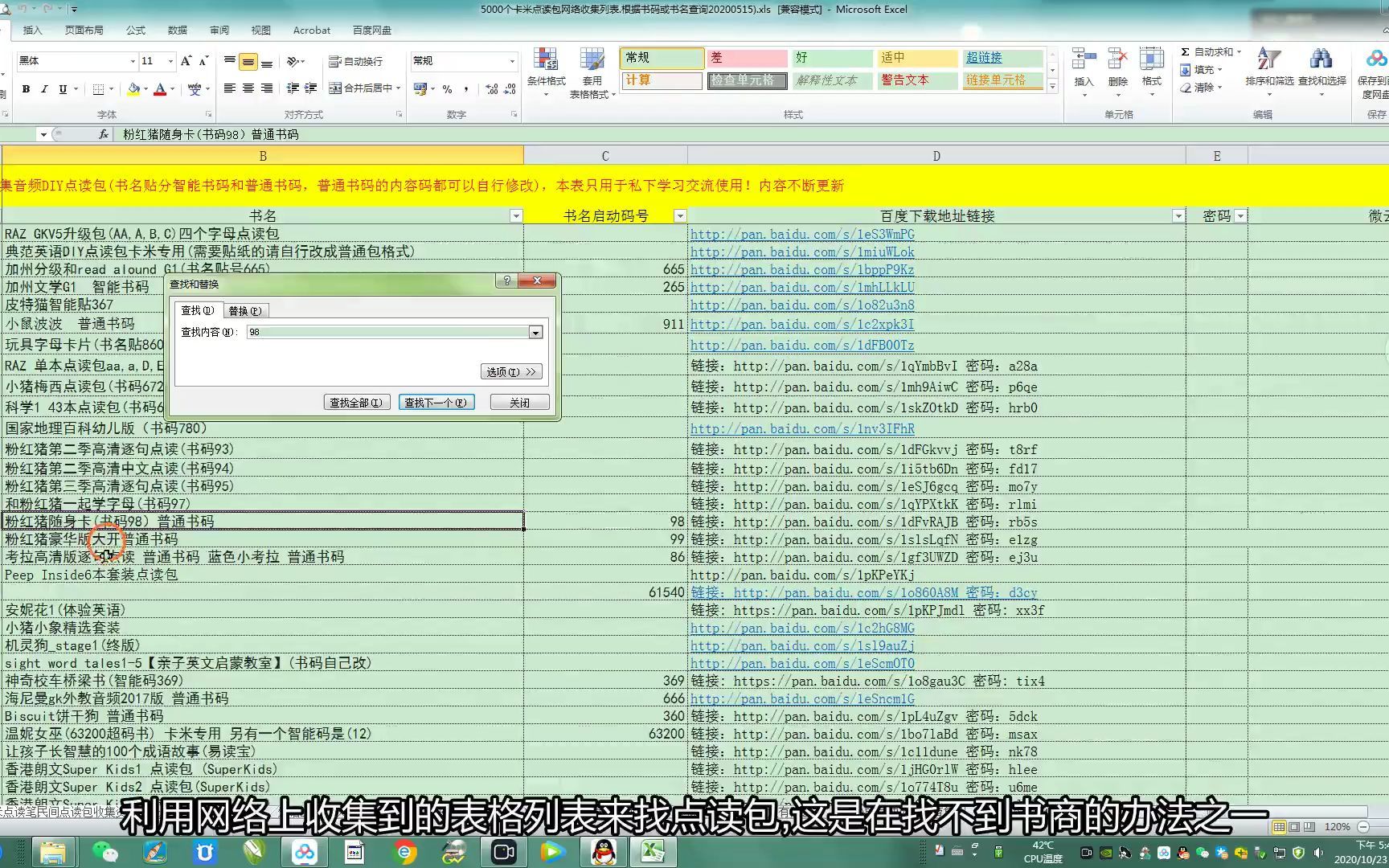Select the bottom align icon

tap(267, 61)
